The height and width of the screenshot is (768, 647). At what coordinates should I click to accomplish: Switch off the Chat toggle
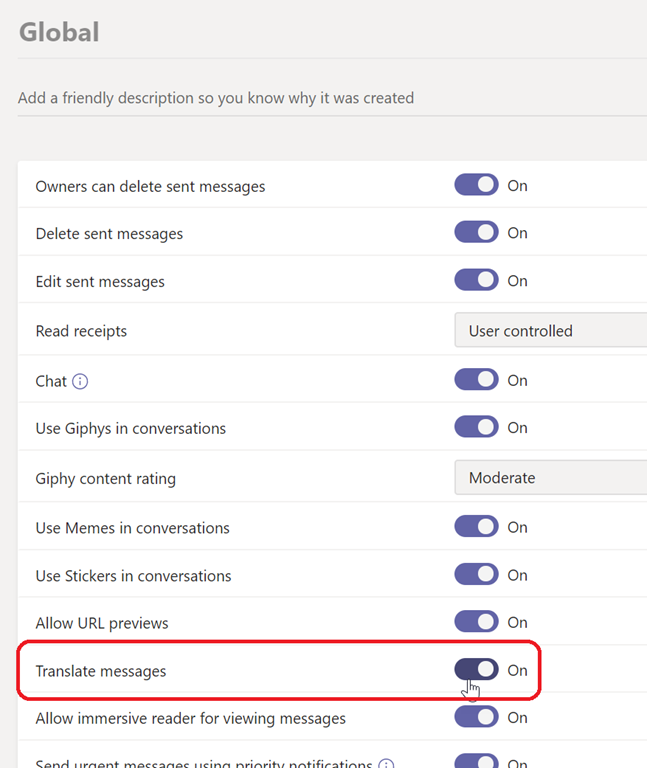(476, 380)
